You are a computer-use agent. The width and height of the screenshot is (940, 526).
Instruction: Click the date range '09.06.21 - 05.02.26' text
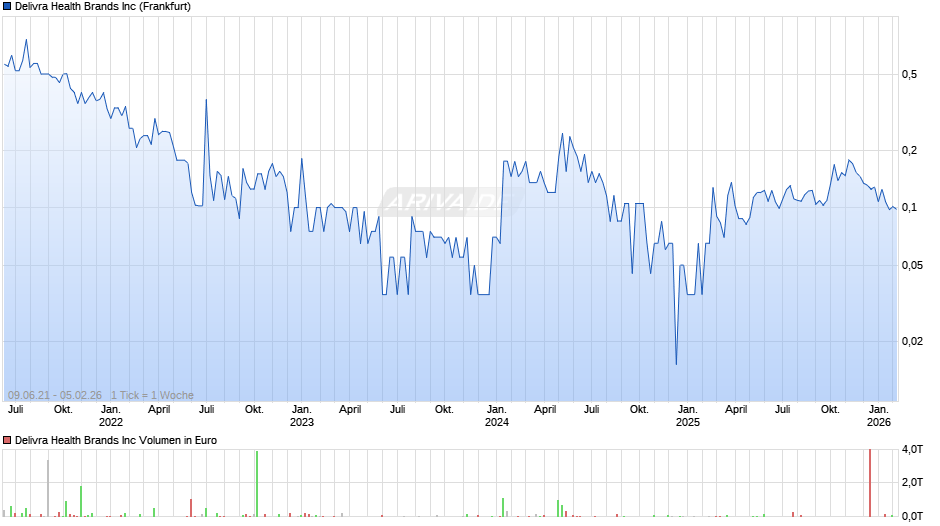click(55, 395)
